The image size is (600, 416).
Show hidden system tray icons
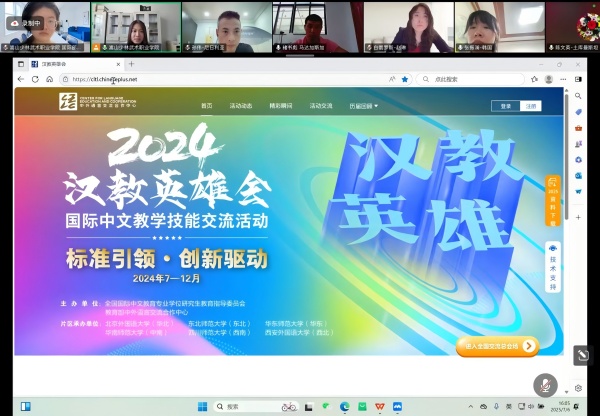coord(471,406)
